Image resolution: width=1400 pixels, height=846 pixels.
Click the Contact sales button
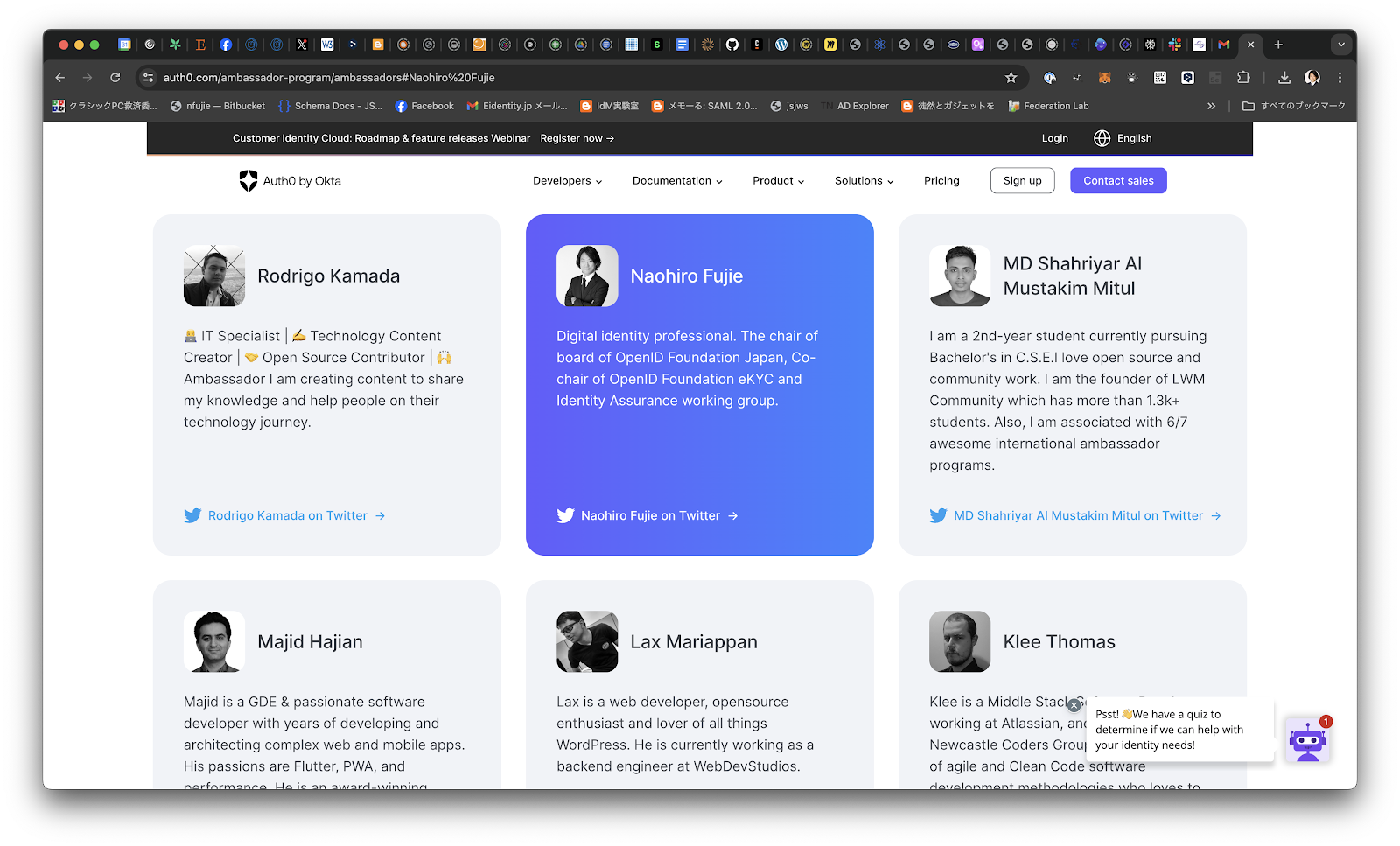point(1118,181)
